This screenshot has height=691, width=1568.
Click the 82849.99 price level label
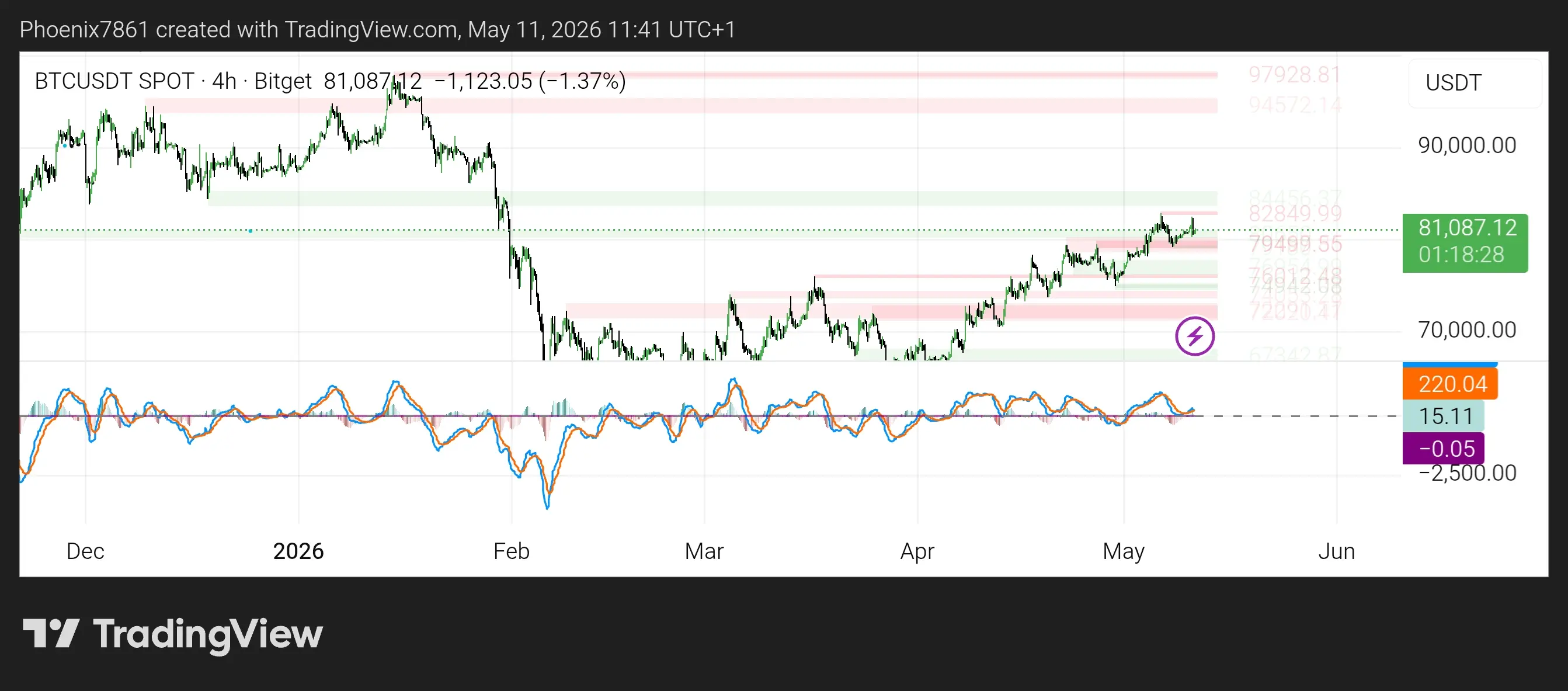[1295, 214]
